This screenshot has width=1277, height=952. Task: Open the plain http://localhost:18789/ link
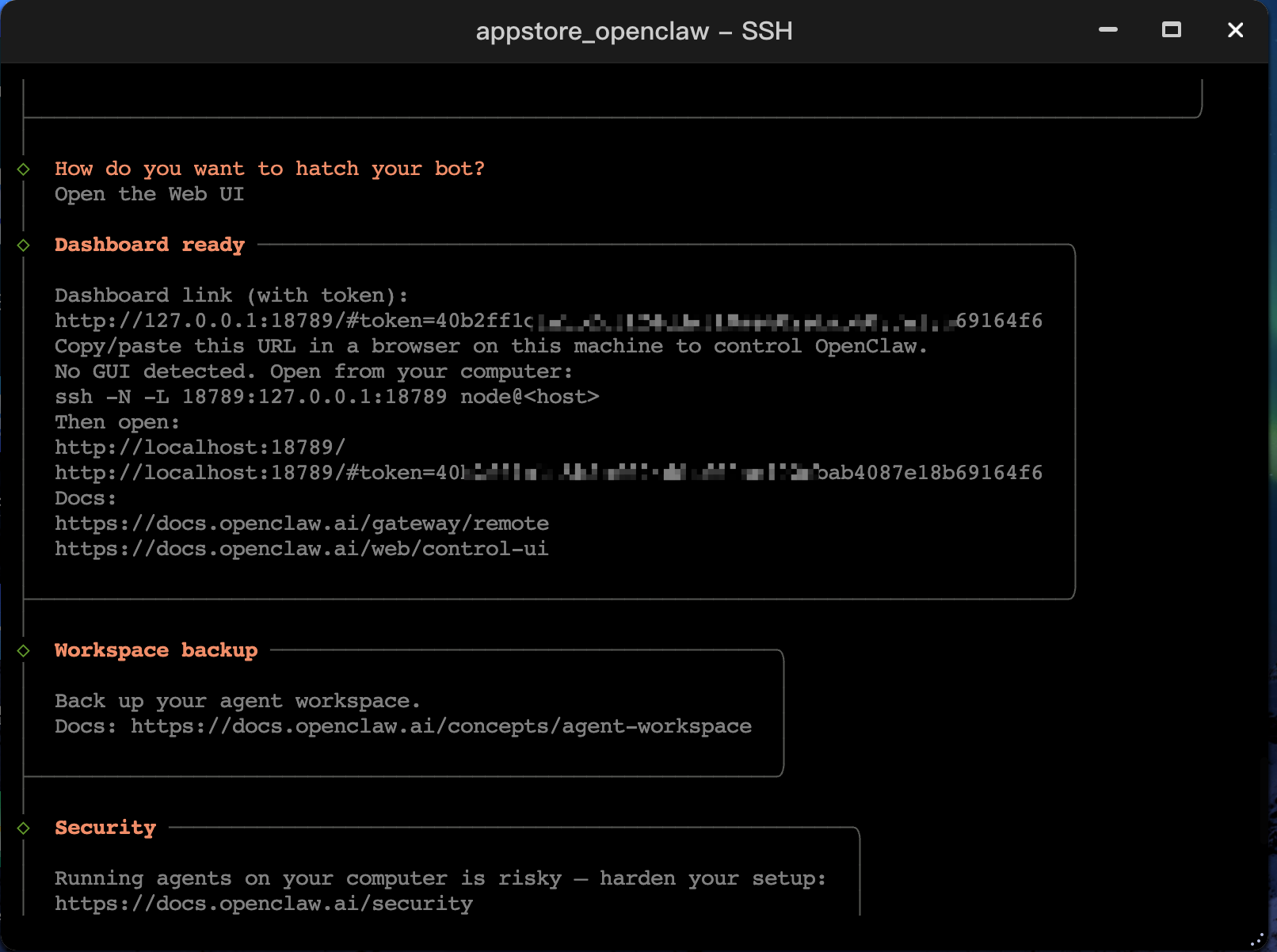coord(200,447)
